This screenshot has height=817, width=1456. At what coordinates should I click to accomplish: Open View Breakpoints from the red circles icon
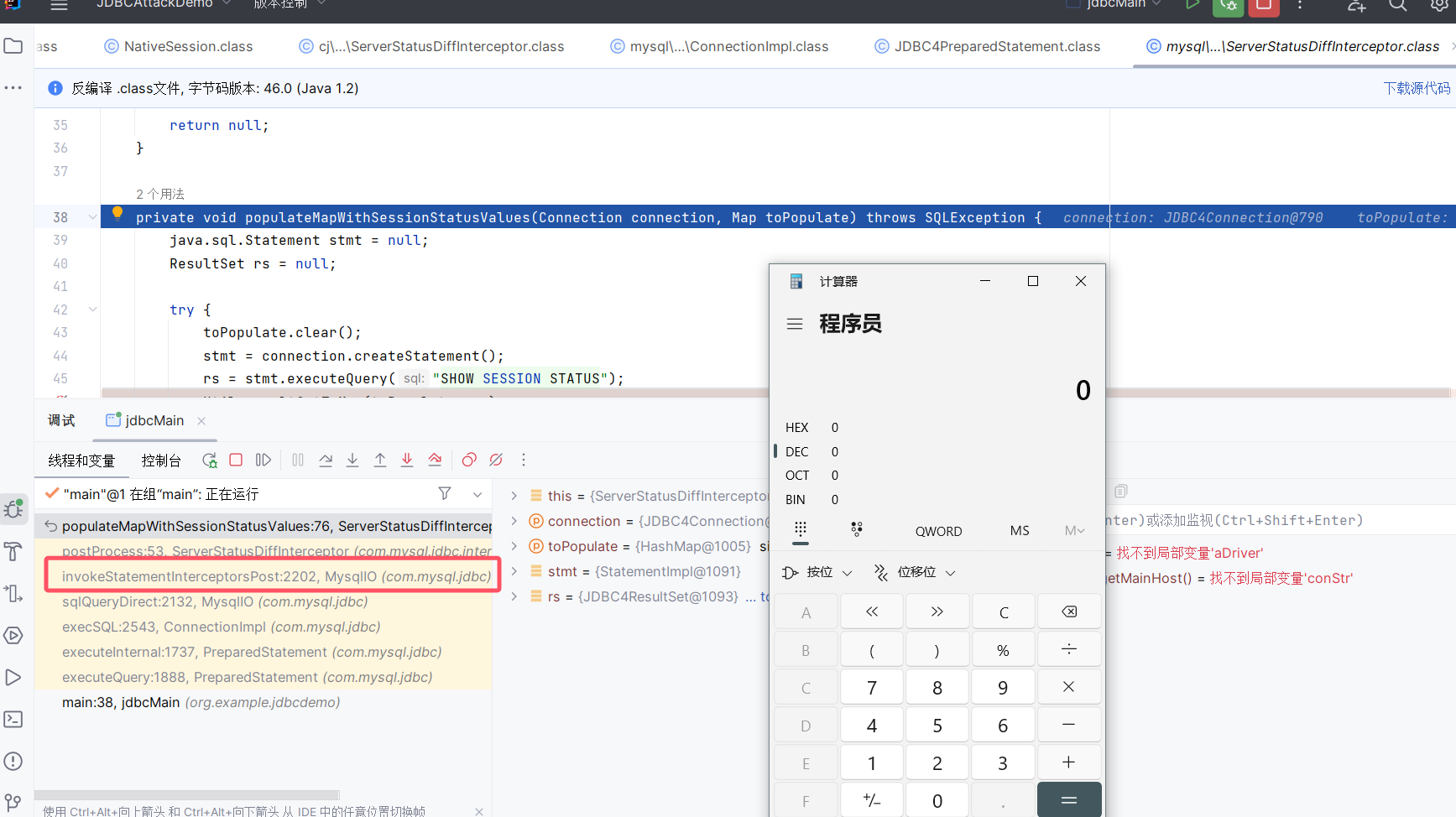click(x=469, y=460)
